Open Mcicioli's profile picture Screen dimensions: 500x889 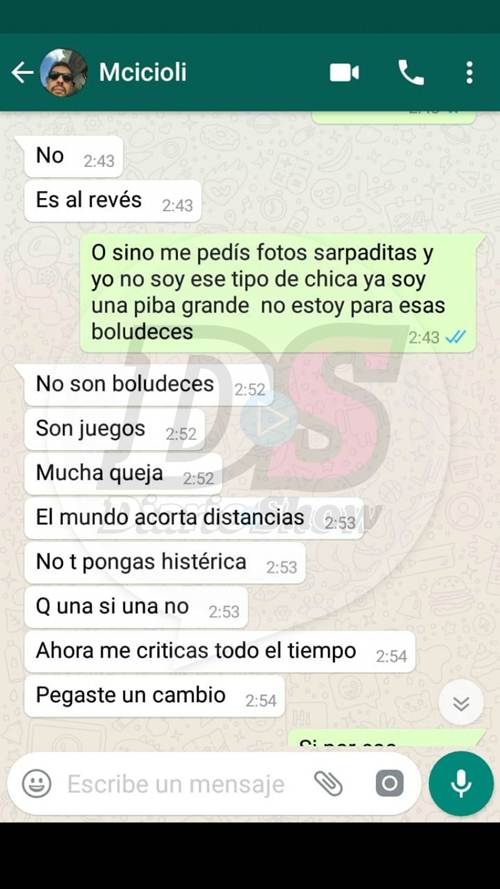(63, 73)
